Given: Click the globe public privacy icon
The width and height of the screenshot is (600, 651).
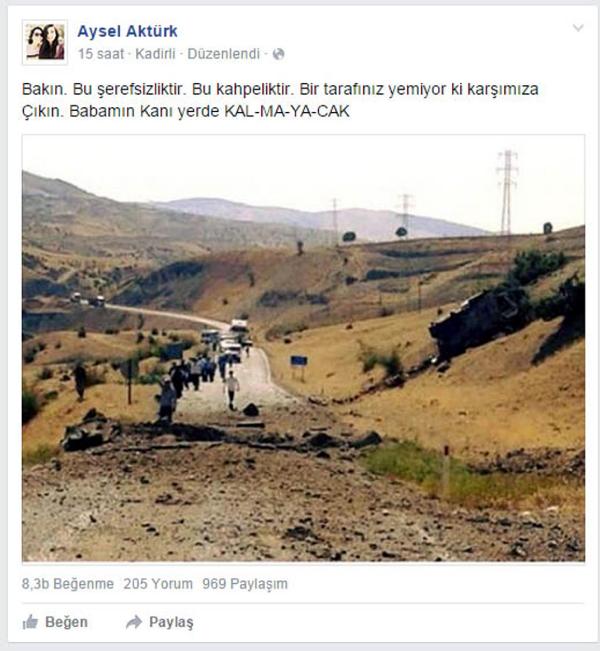Looking at the screenshot, I should 278,54.
